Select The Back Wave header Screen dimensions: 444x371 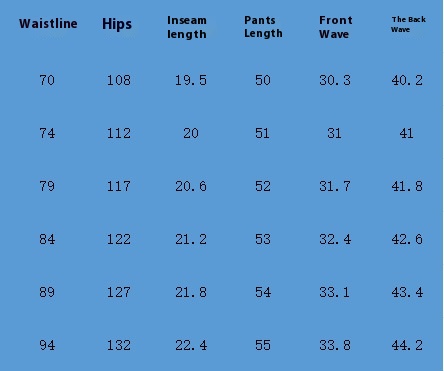[x=408, y=24]
